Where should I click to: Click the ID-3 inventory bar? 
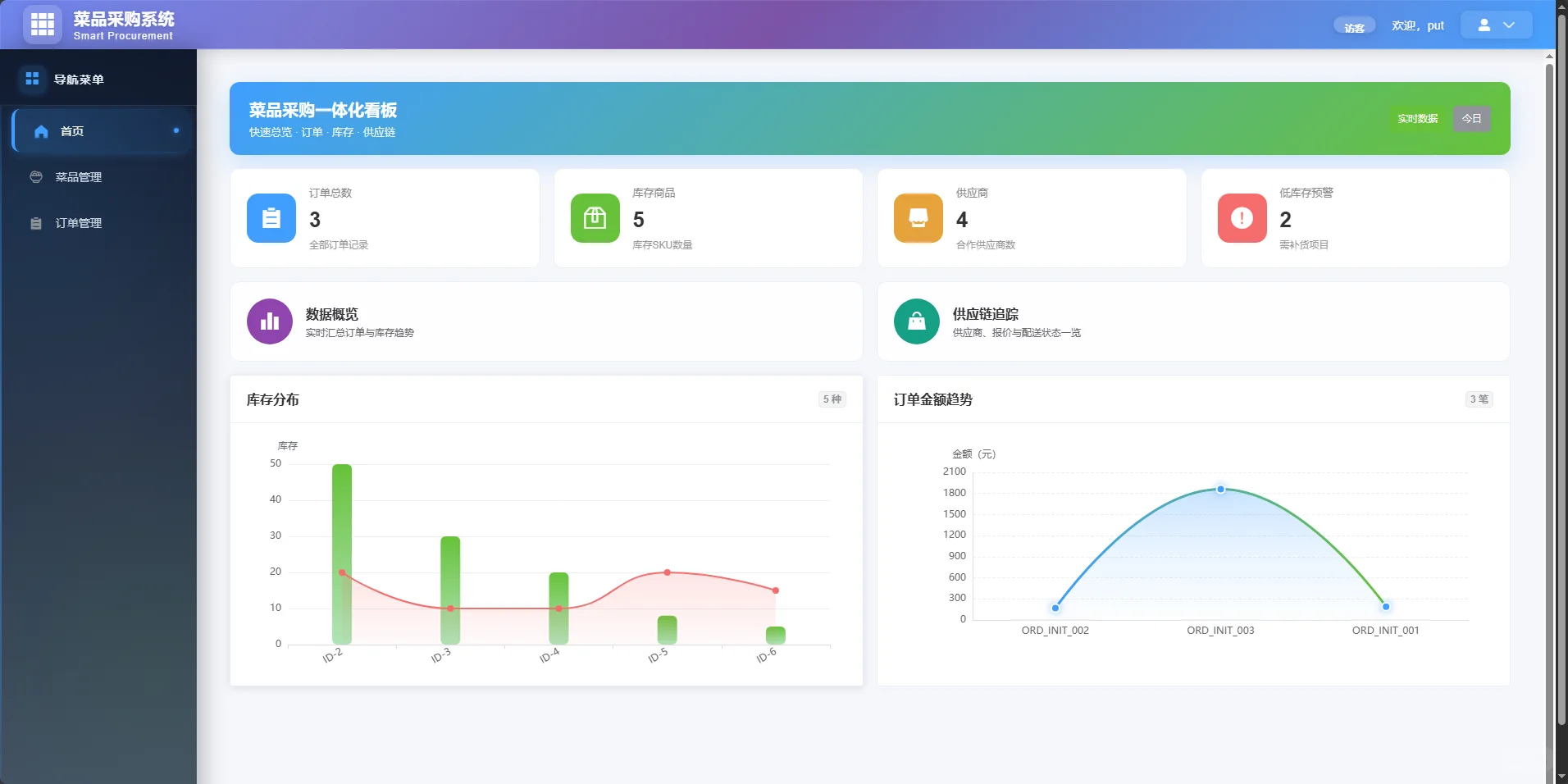tap(450, 590)
